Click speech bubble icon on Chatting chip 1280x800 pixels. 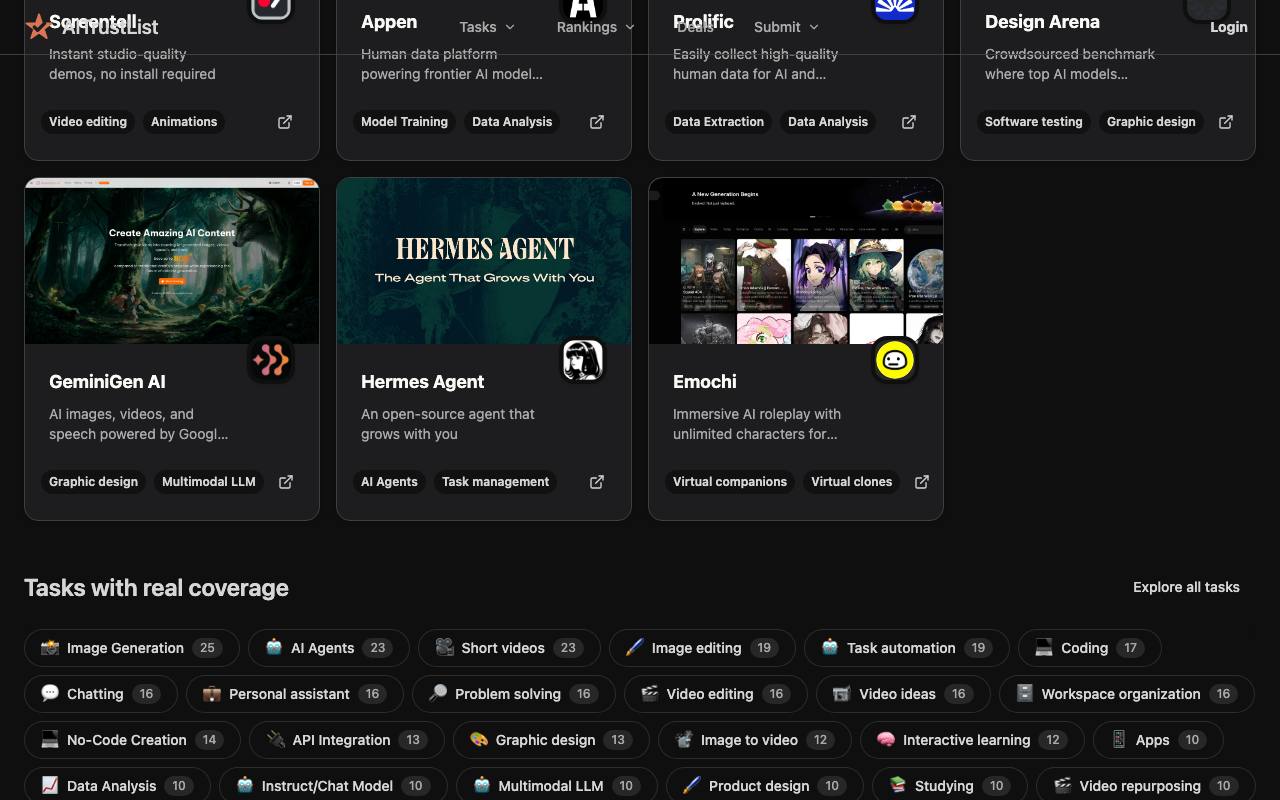point(50,694)
